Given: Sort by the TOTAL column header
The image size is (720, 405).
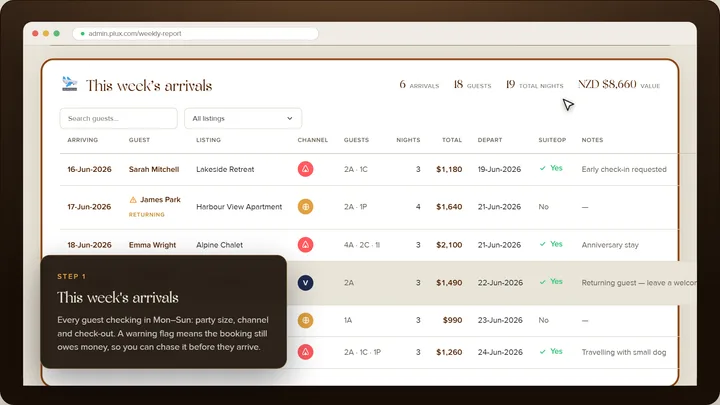Looking at the screenshot, I should [452, 140].
